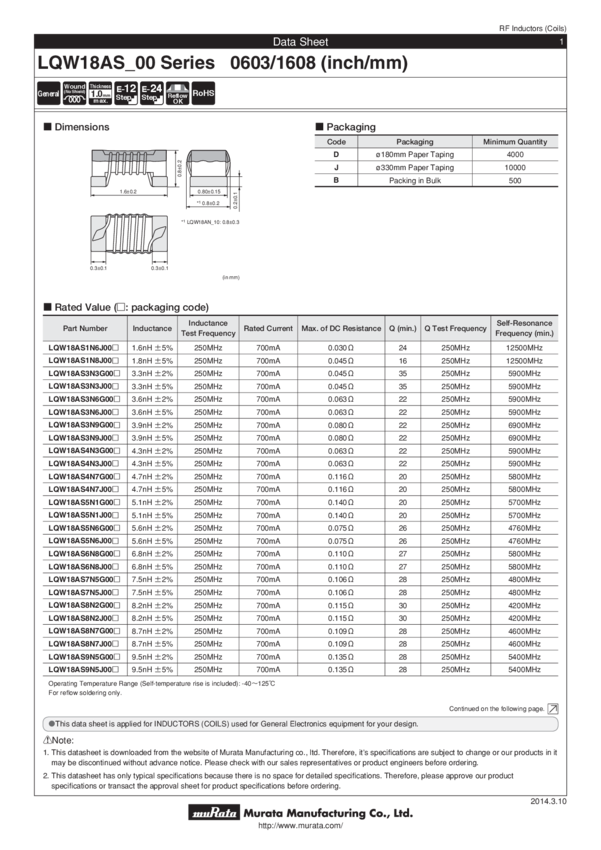Click the ø180mm Paper Taping cell
This screenshot has height=850, width=601.
[415, 154]
